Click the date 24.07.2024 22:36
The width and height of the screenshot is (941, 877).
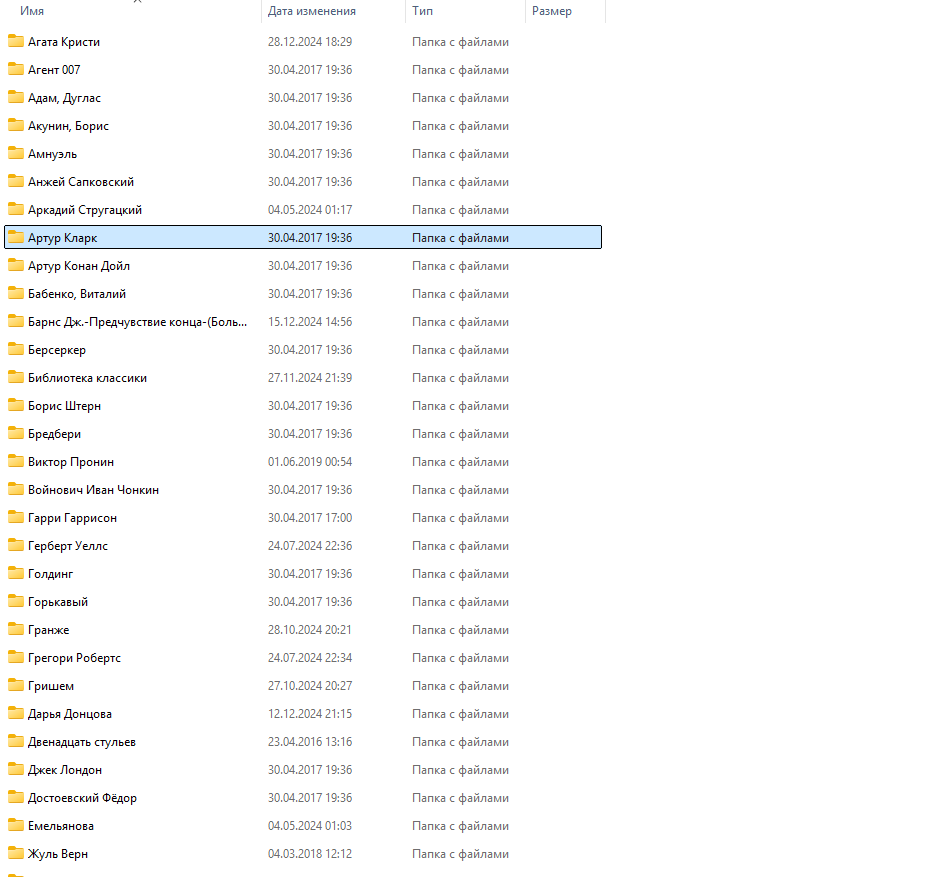click(310, 546)
